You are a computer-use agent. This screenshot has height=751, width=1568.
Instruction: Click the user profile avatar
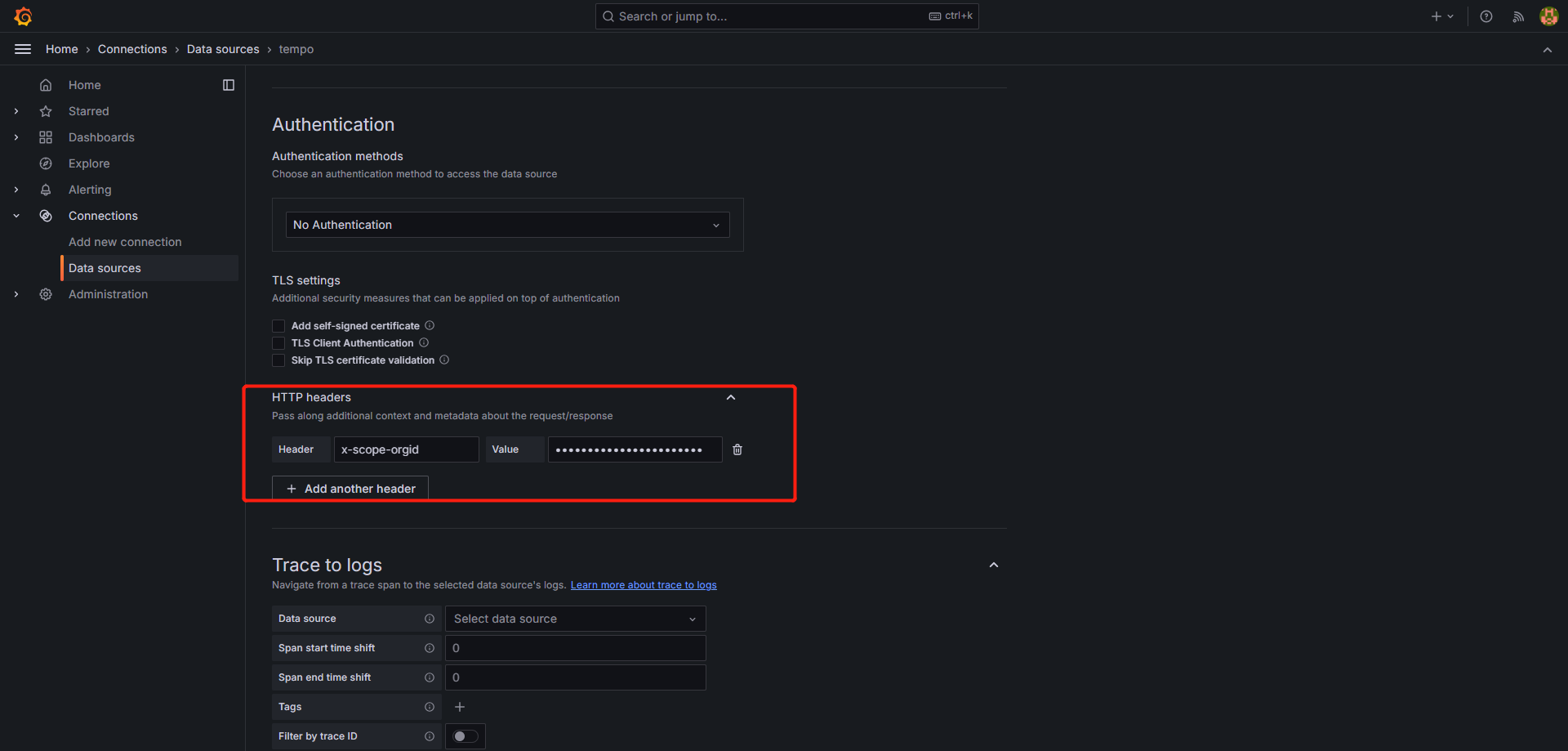tap(1548, 16)
